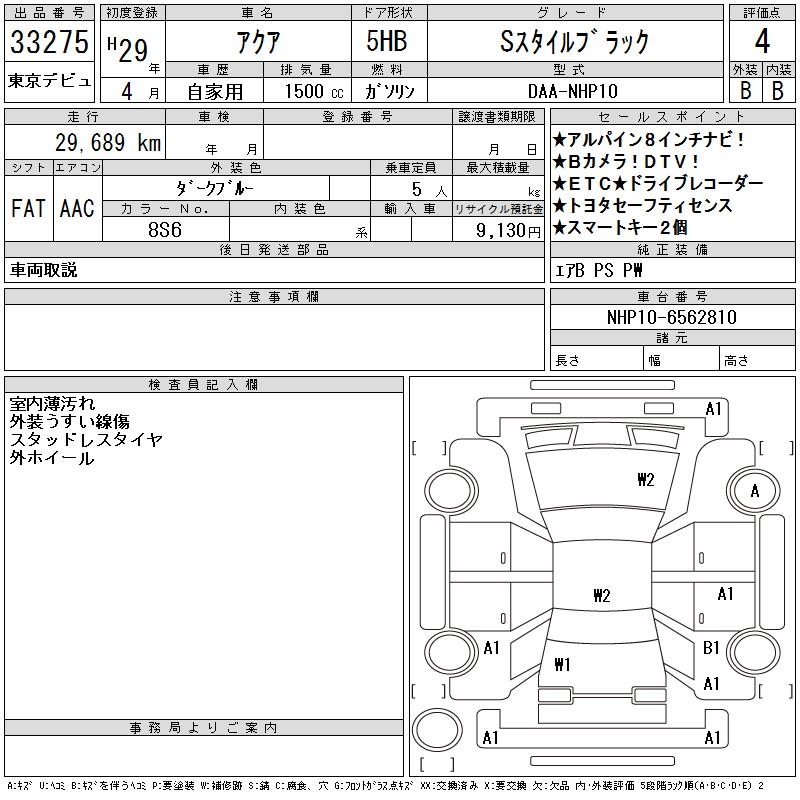
Task: Select the ★スマートキー2個 line
Action: click(620, 227)
